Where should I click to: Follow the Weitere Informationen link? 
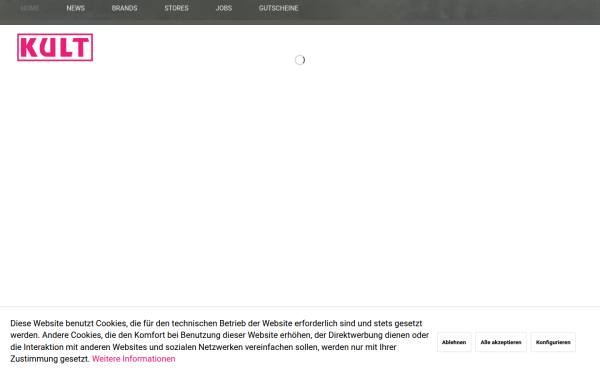(134, 359)
